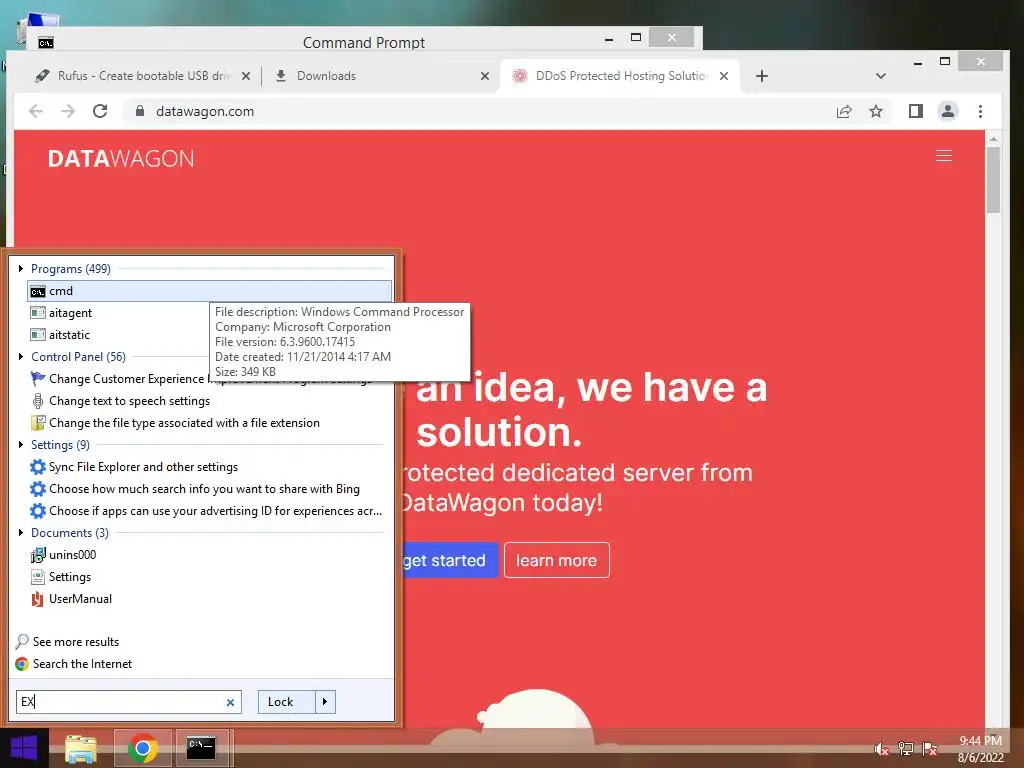Click the Action Center flag icon
1024x768 pixels.
tap(930, 749)
